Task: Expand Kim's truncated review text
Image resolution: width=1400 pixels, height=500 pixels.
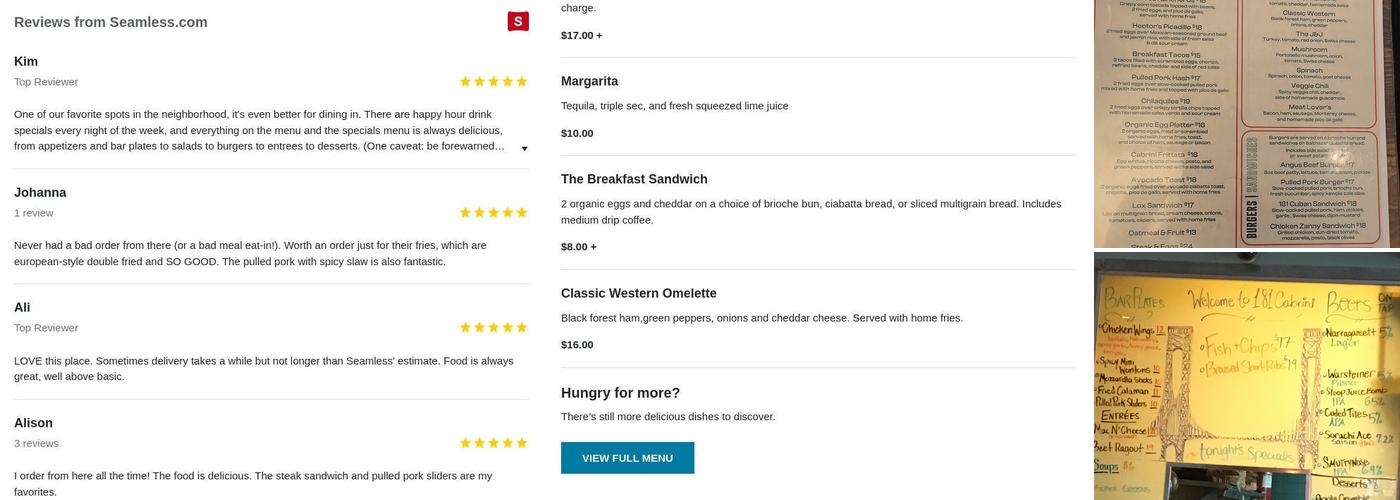Action: coord(524,149)
